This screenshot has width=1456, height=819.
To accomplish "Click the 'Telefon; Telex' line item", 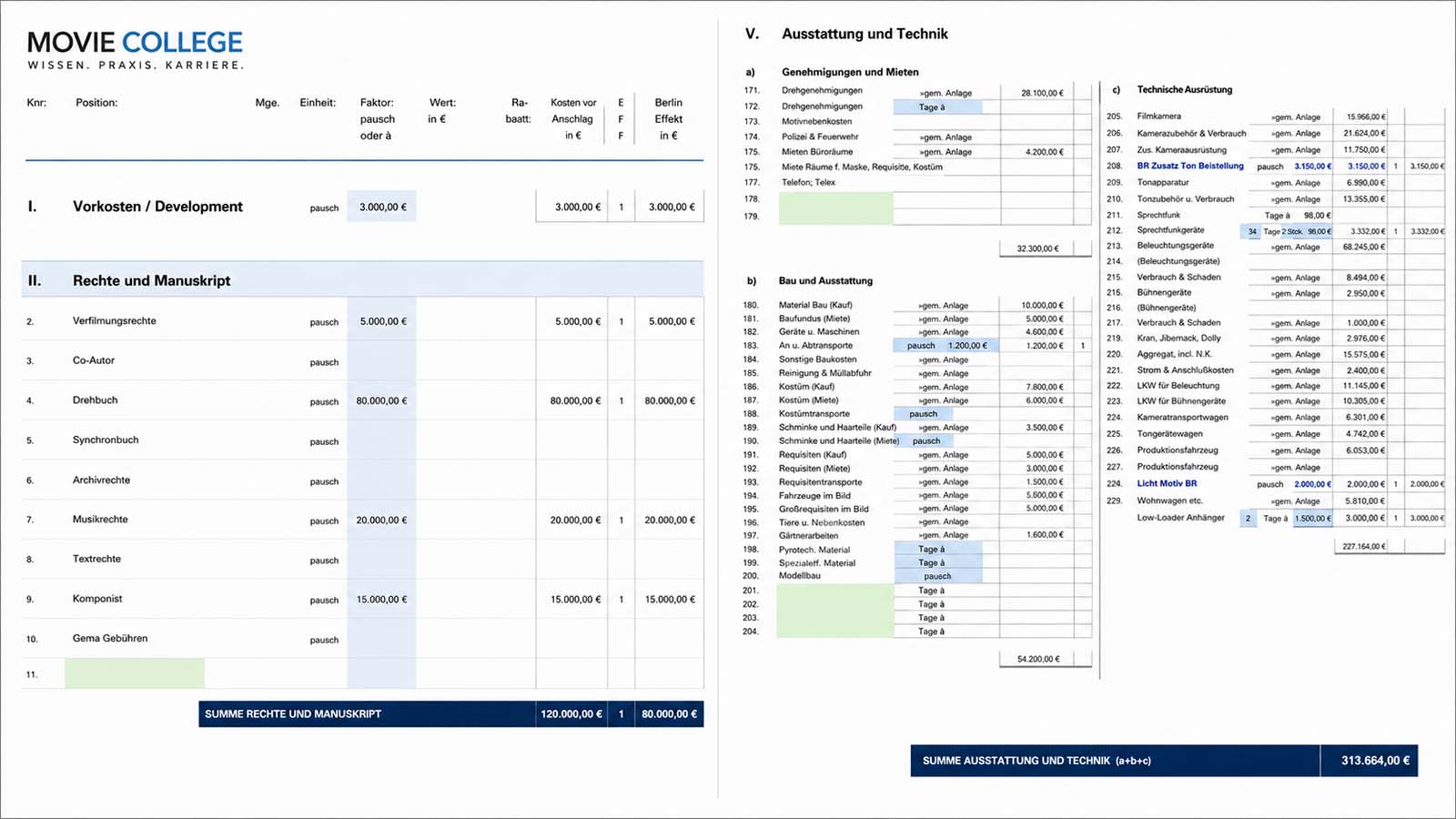I will tap(808, 182).
